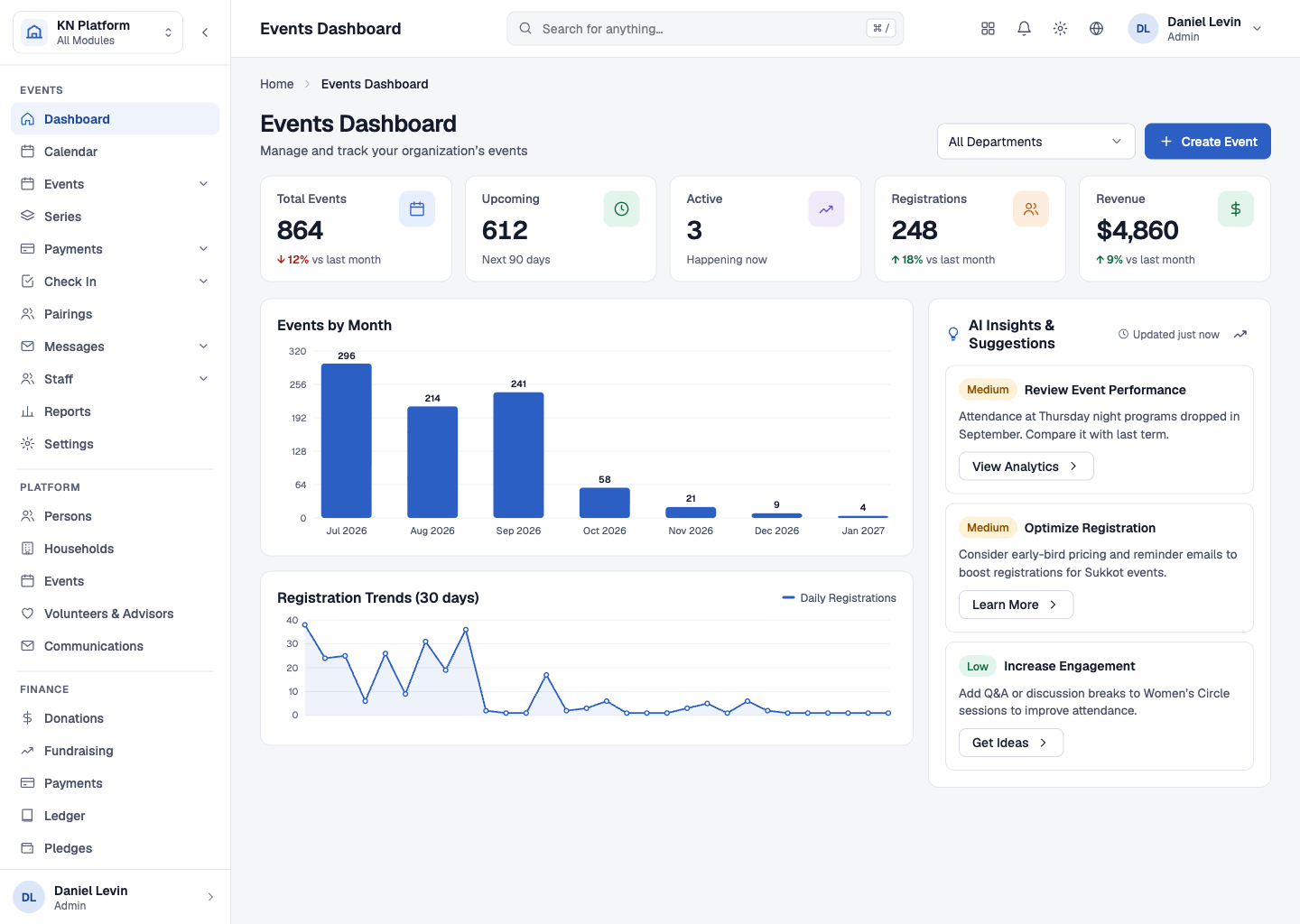This screenshot has width=1300, height=924.
Task: Click the Active trend icon
Action: tap(826, 209)
